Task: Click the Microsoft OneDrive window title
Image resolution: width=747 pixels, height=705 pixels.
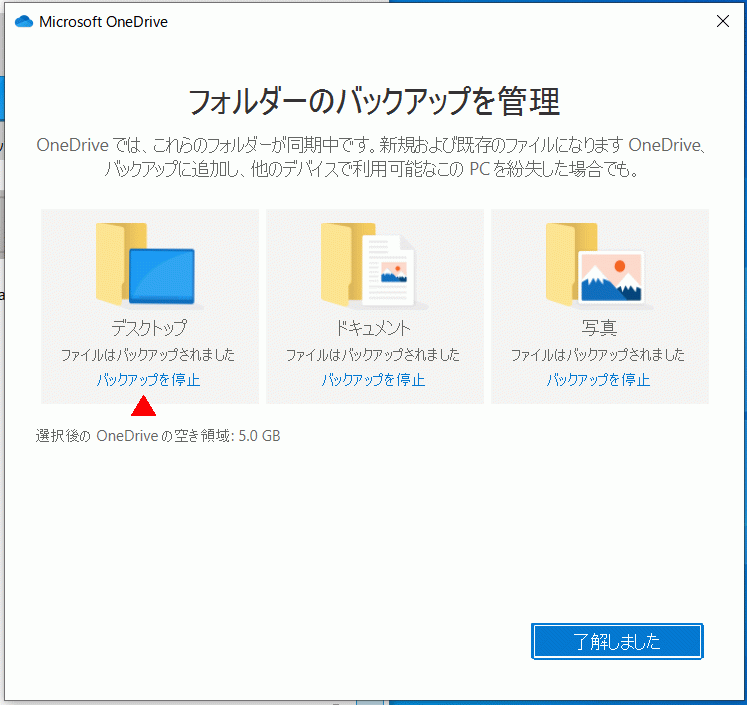Action: [103, 22]
